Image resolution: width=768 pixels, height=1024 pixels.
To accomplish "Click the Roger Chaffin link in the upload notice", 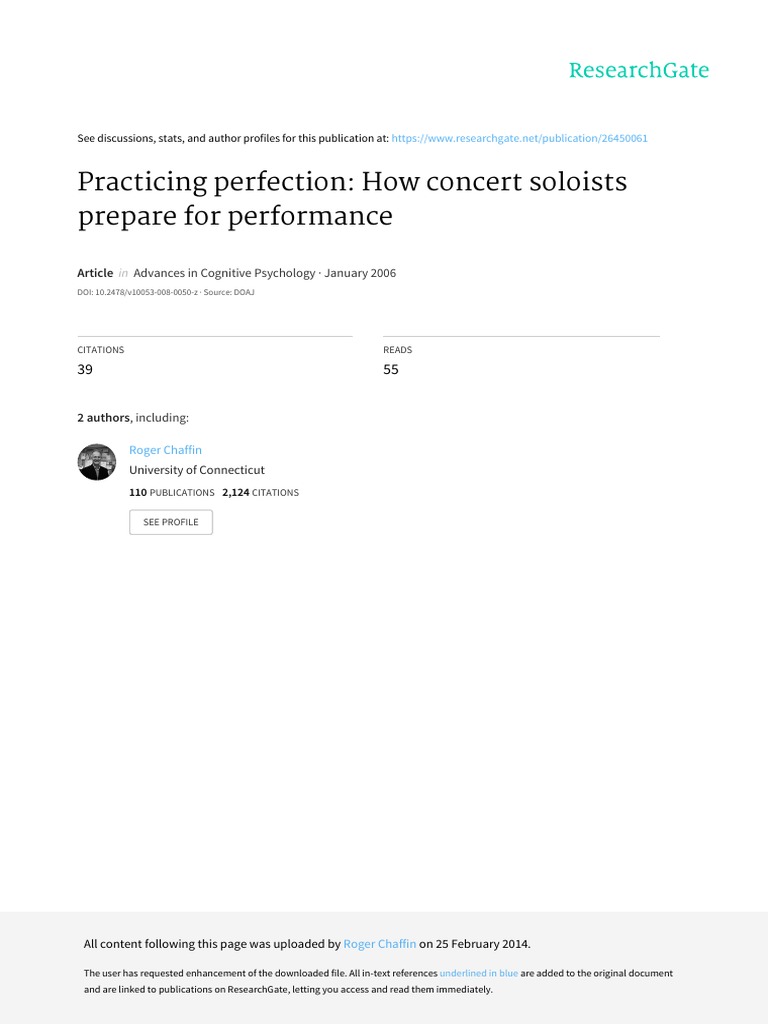I will (379, 943).
